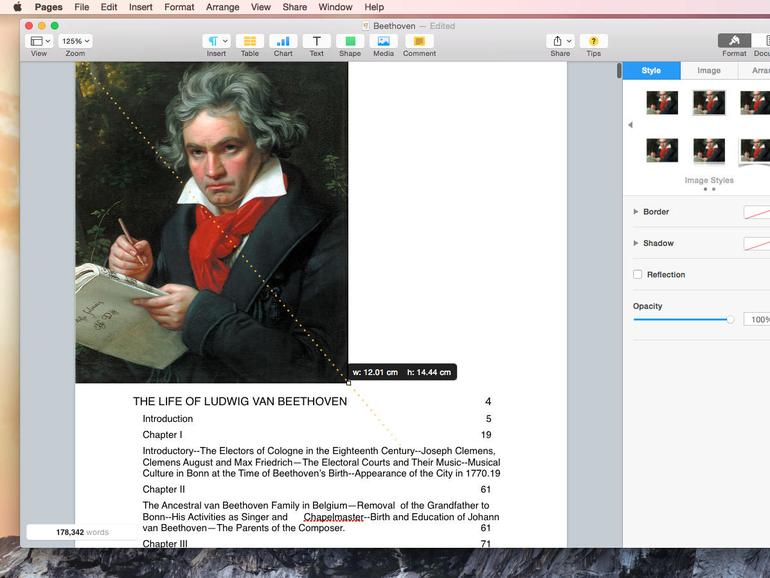
Task: Click page number 71 beside Chapter III
Action: pyautogui.click(x=486, y=544)
